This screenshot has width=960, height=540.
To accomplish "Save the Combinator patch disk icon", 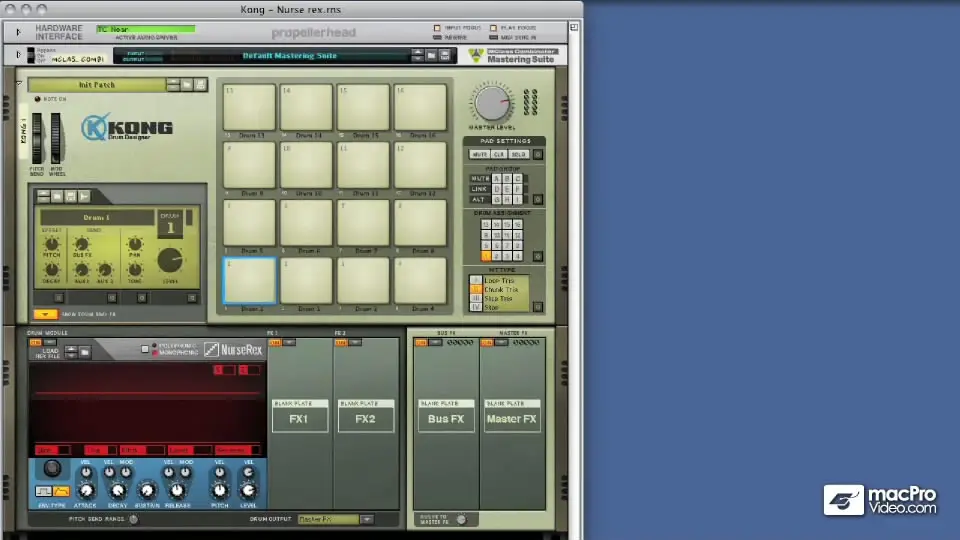I will pyautogui.click(x=444, y=56).
